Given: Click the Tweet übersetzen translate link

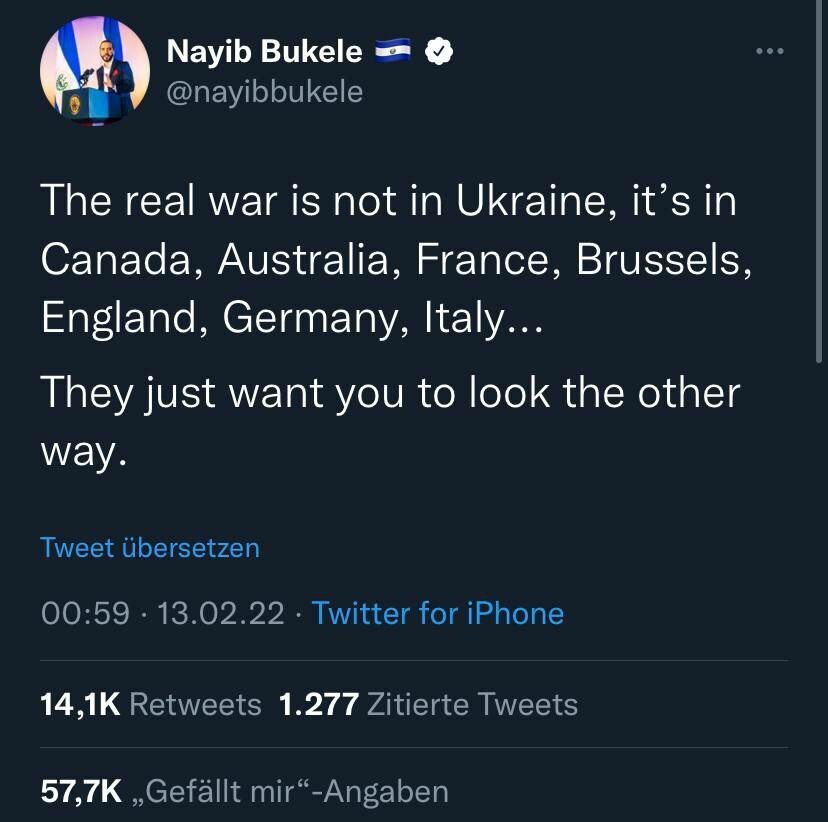Looking at the screenshot, I should 150,548.
